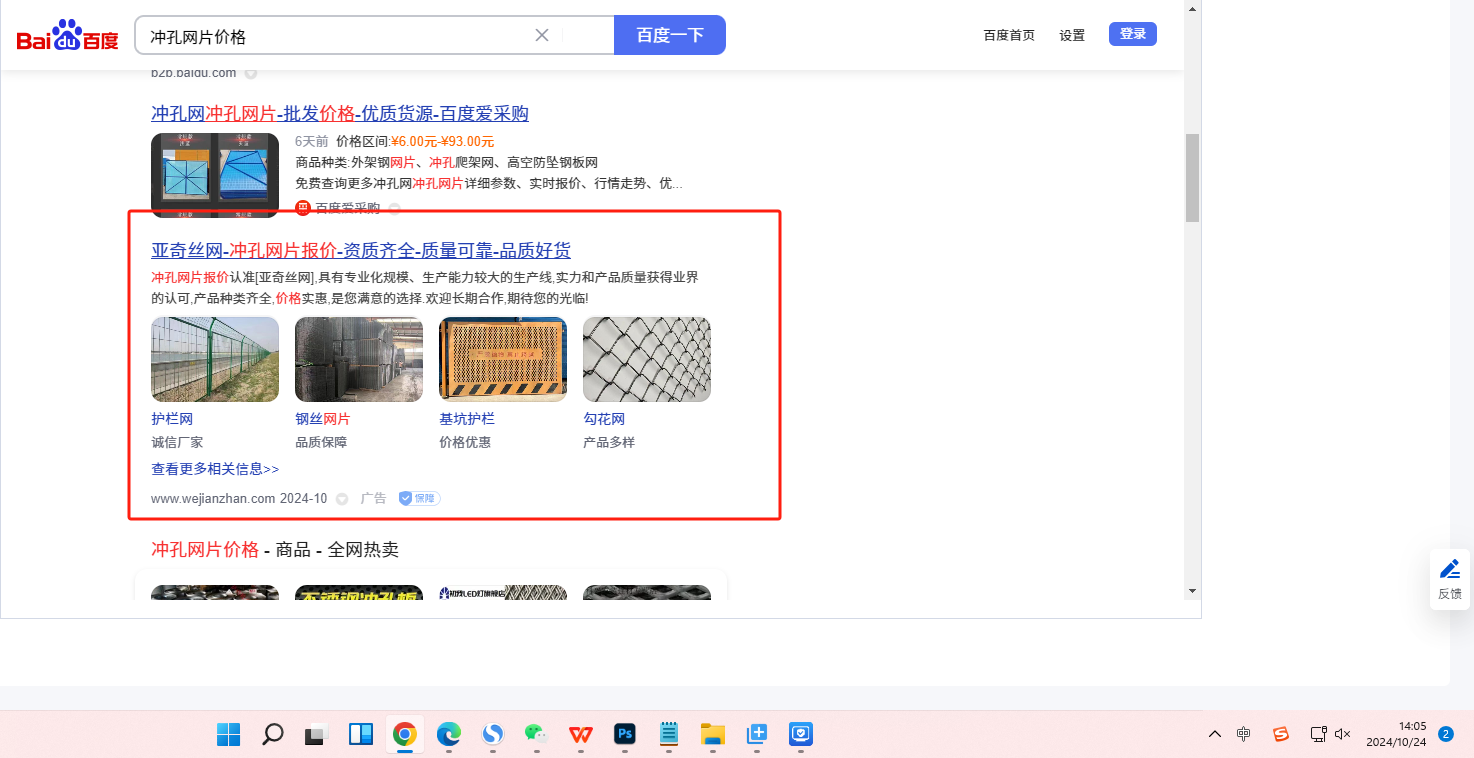Open File Explorer from the taskbar
Viewport: 1474px width, 758px height.
[712, 735]
